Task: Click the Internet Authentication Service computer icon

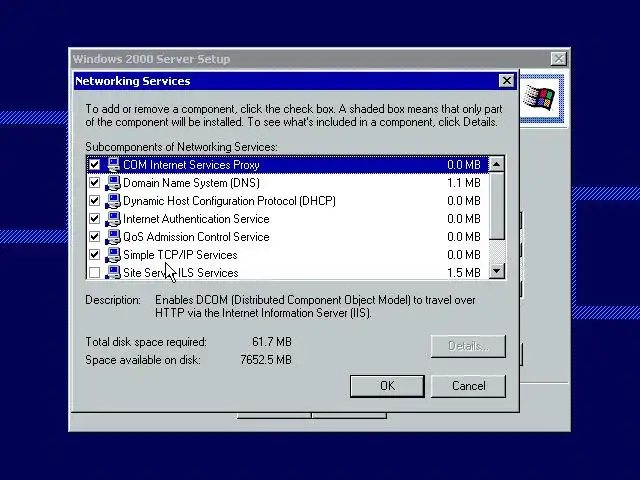Action: pyautogui.click(x=113, y=219)
